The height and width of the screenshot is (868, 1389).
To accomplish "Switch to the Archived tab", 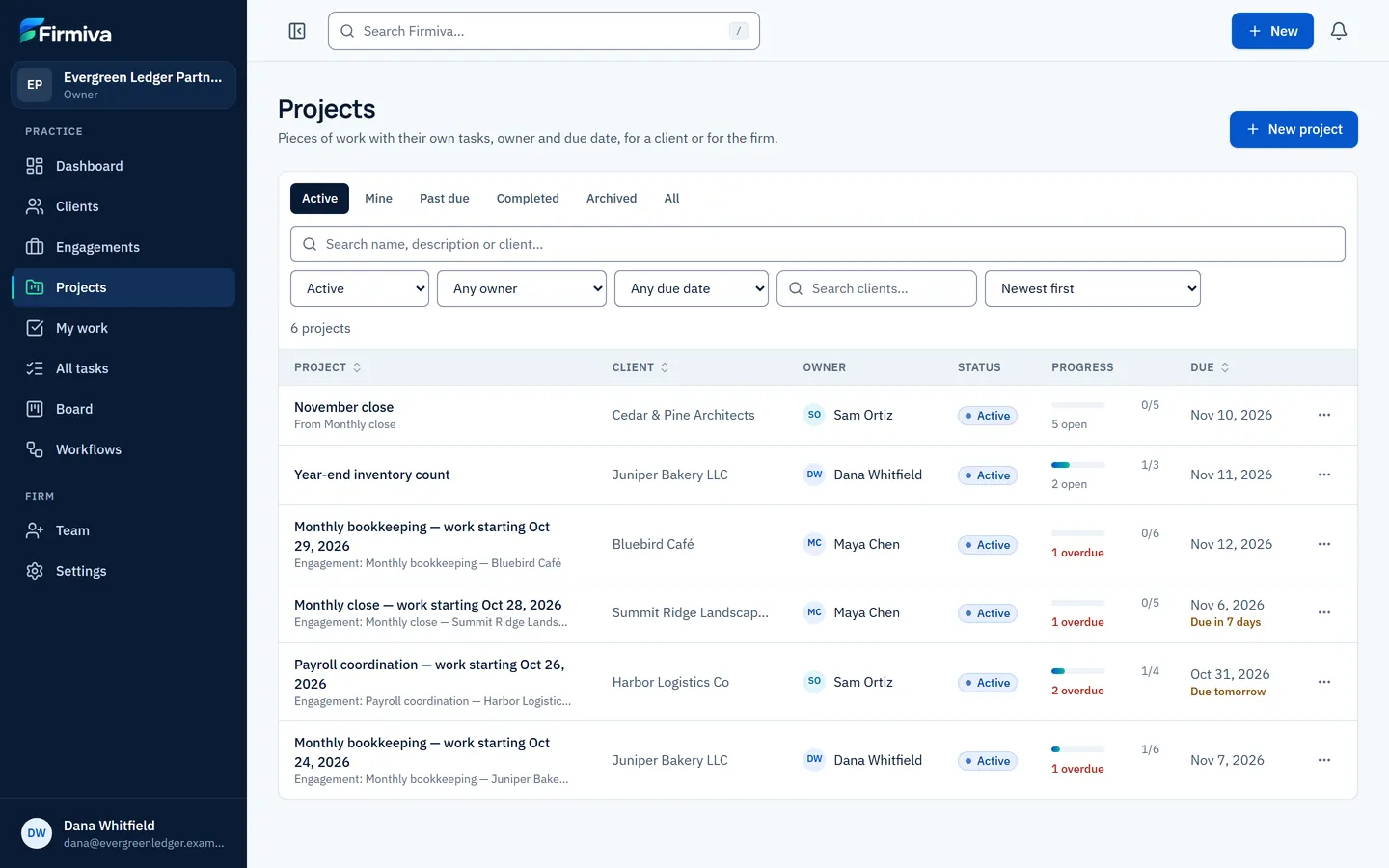I will (612, 199).
